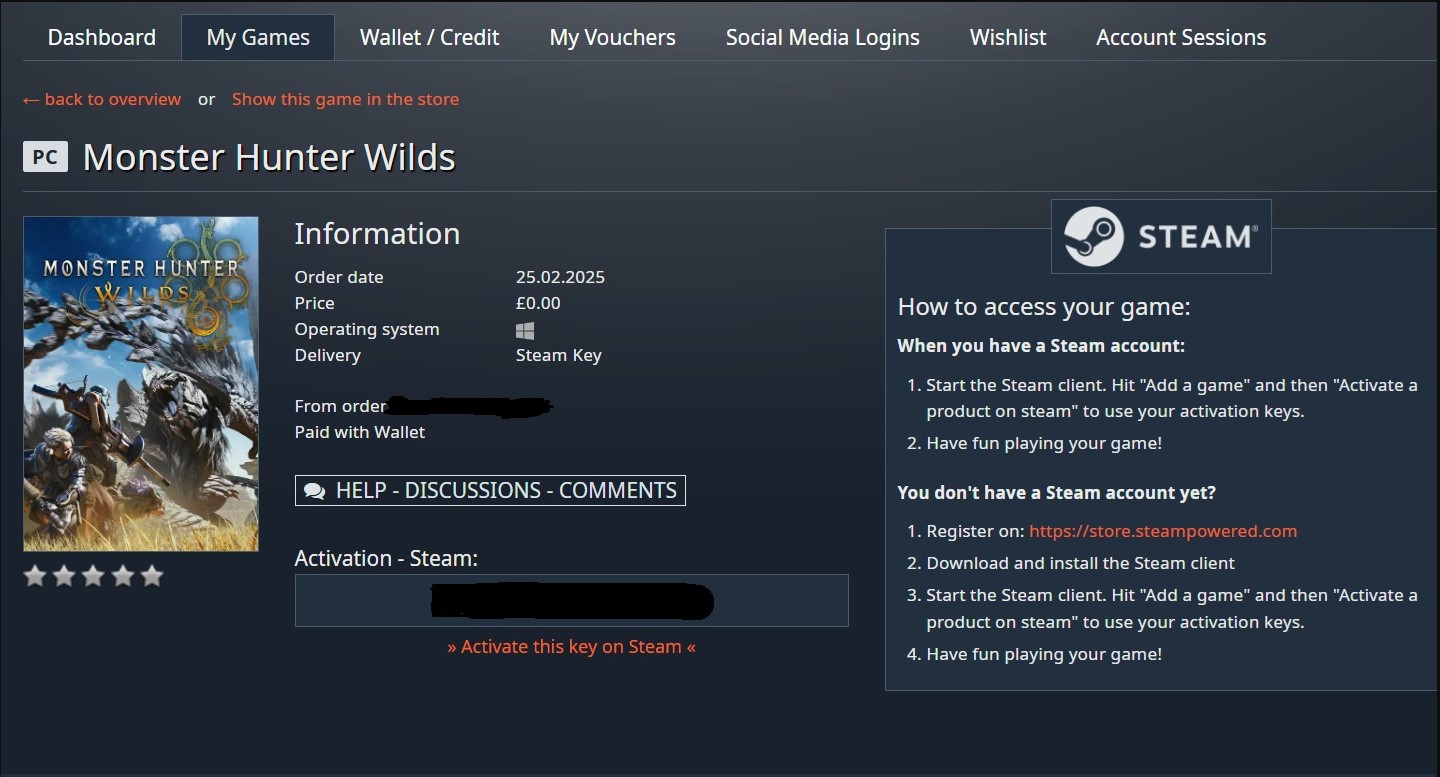Open the Account Sessions tab
The width and height of the screenshot is (1440, 777).
click(x=1181, y=38)
